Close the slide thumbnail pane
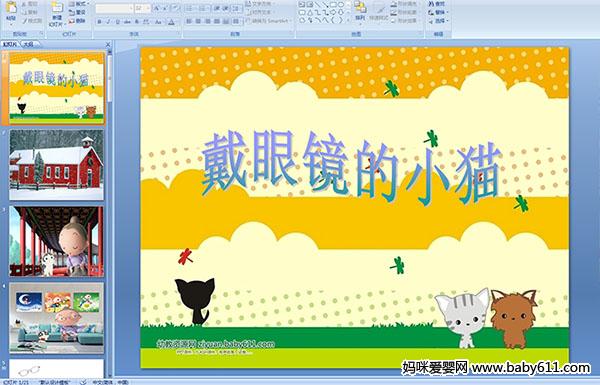This screenshot has width=600, height=385. (108, 44)
